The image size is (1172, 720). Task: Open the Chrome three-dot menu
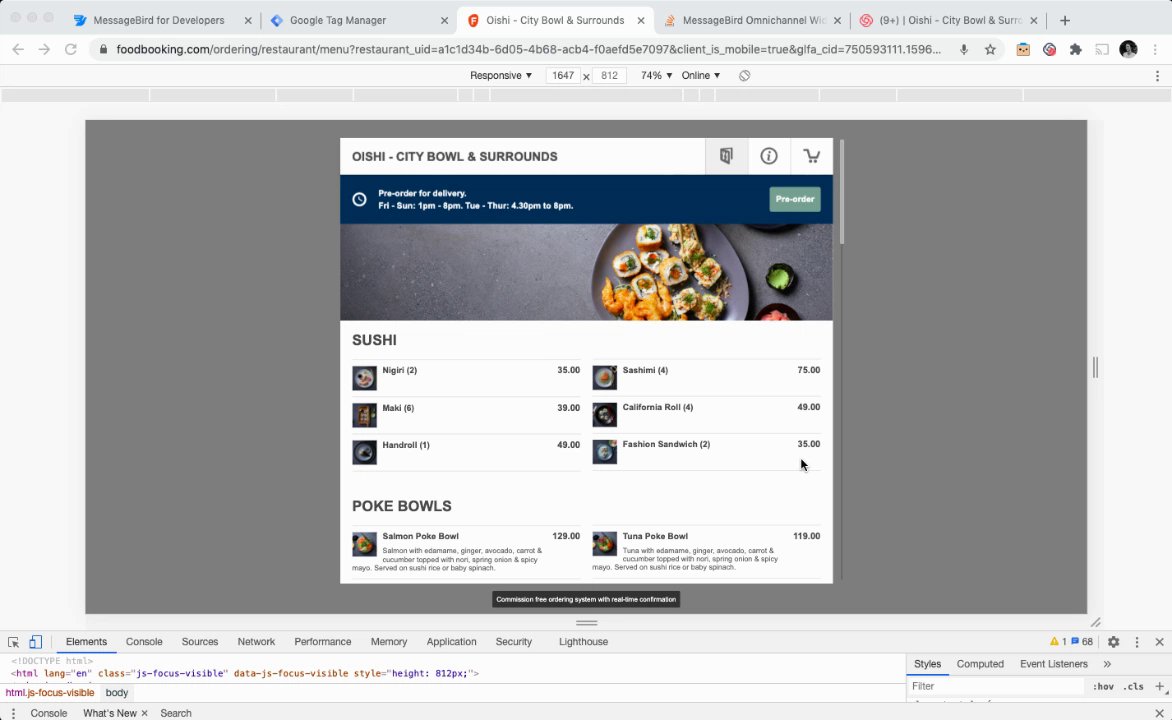click(1156, 49)
